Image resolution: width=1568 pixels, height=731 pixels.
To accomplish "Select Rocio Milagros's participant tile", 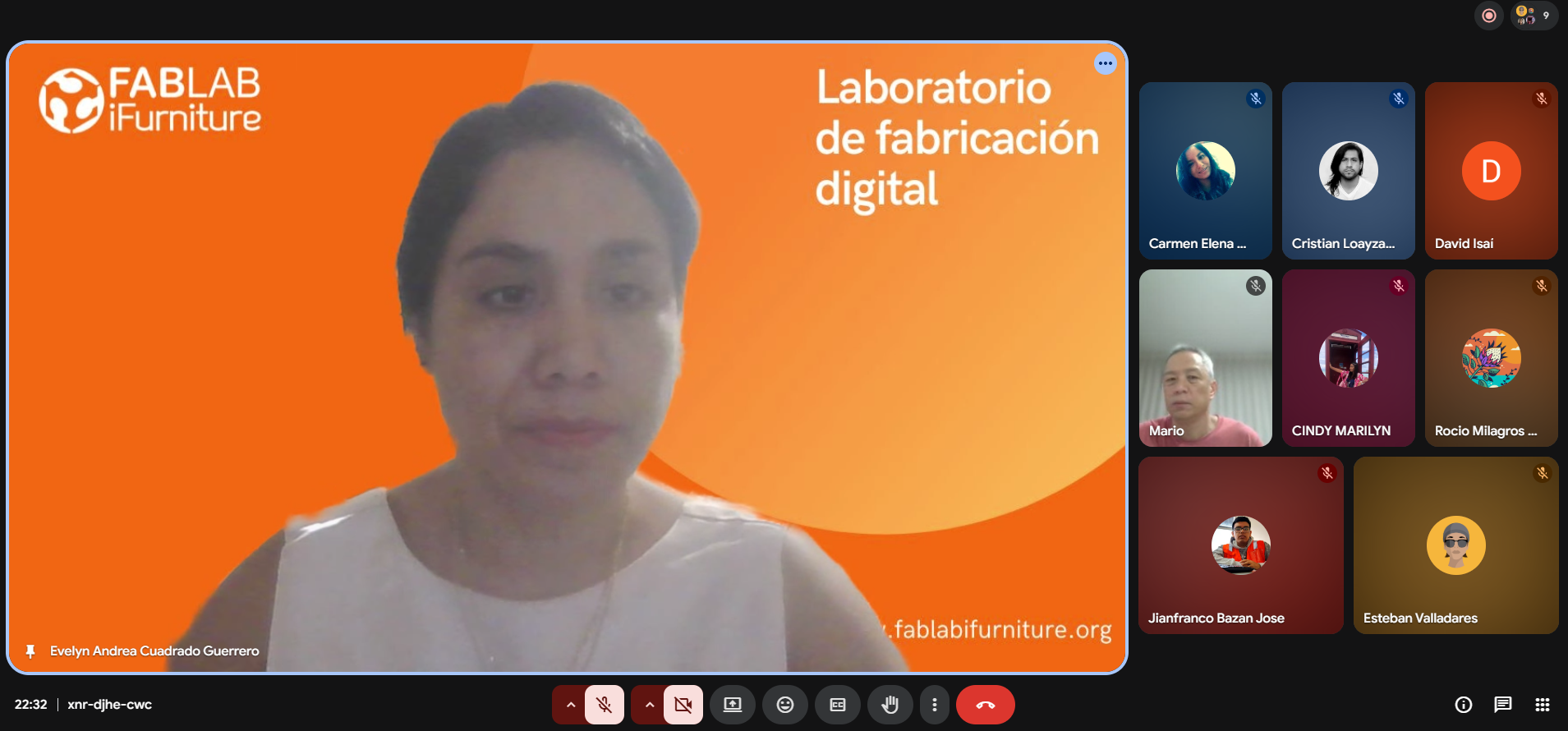I will [1492, 358].
